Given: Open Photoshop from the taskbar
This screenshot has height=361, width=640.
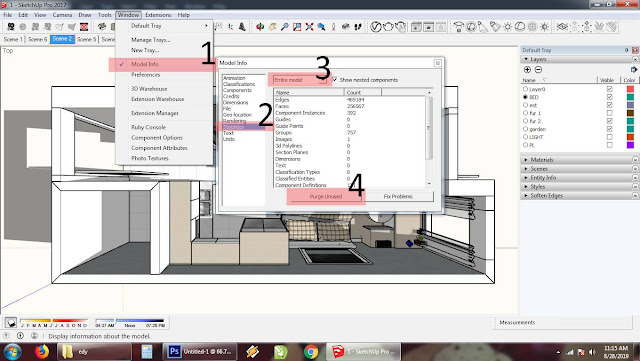Looking at the screenshot, I should (x=200, y=352).
